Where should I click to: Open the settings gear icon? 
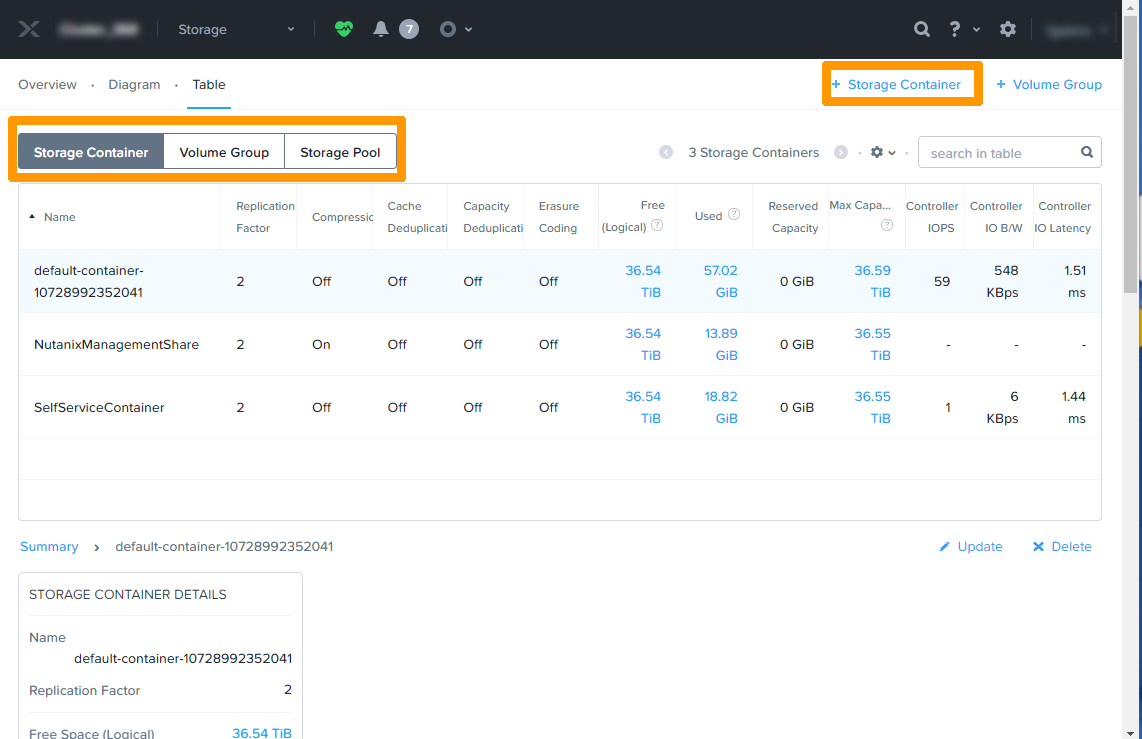tap(1007, 29)
